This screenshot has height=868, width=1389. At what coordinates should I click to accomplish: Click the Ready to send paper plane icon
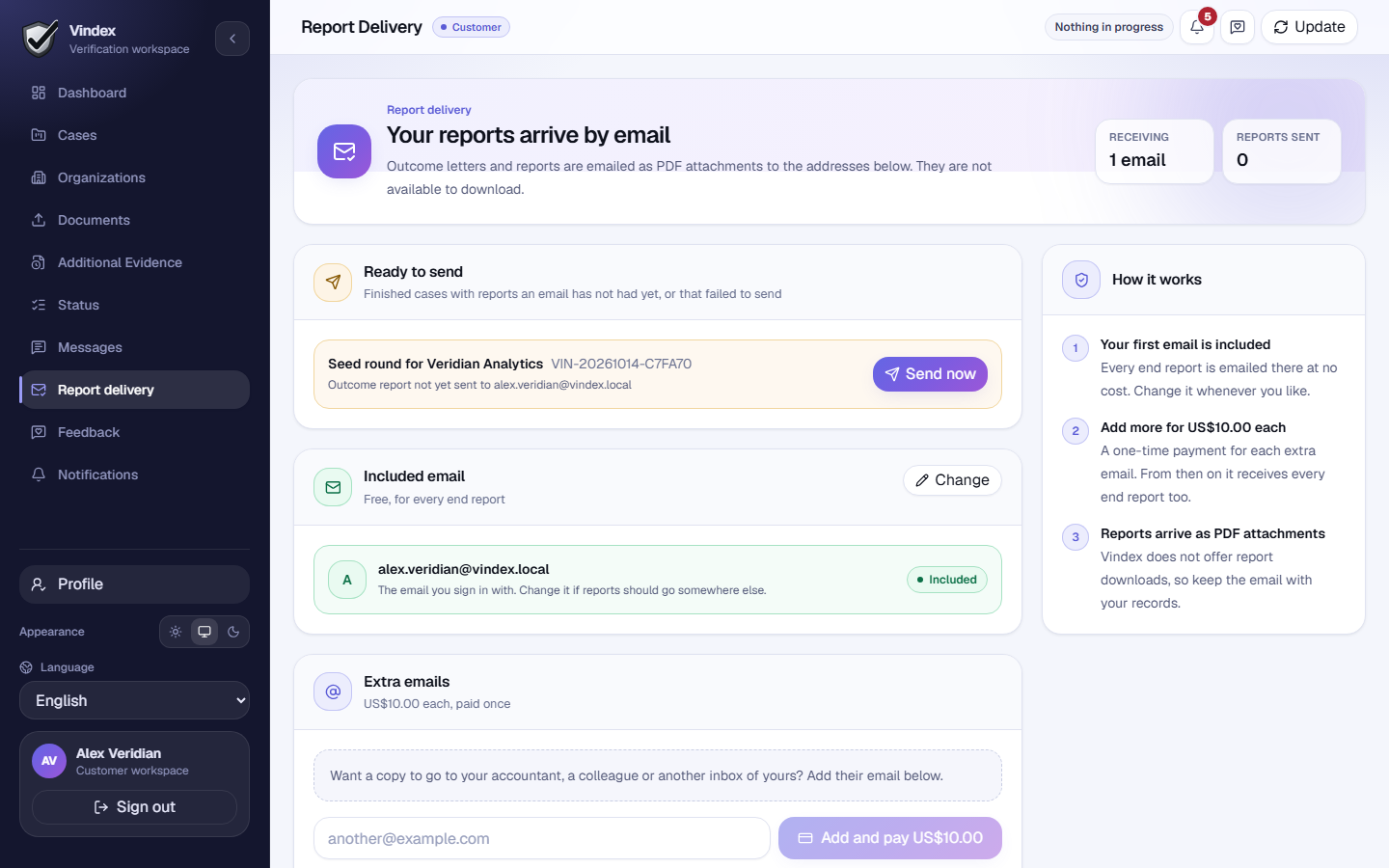coord(333,283)
